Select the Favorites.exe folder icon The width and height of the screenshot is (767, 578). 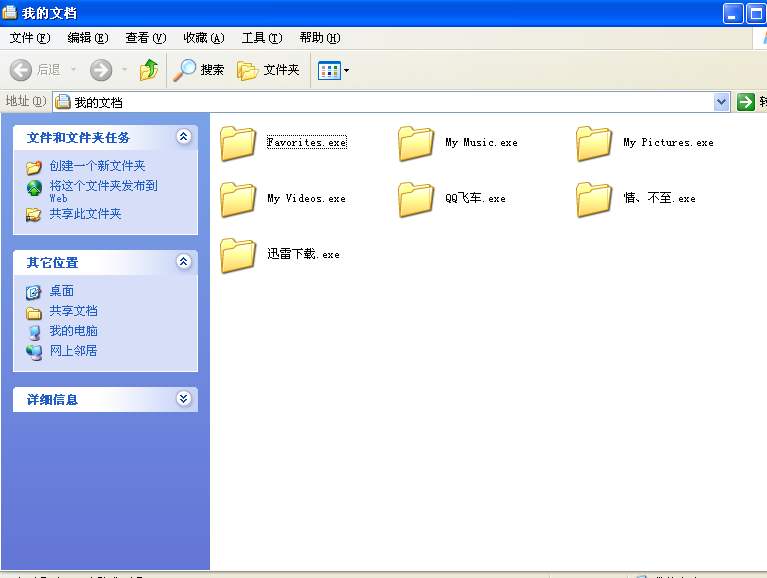pos(238,143)
